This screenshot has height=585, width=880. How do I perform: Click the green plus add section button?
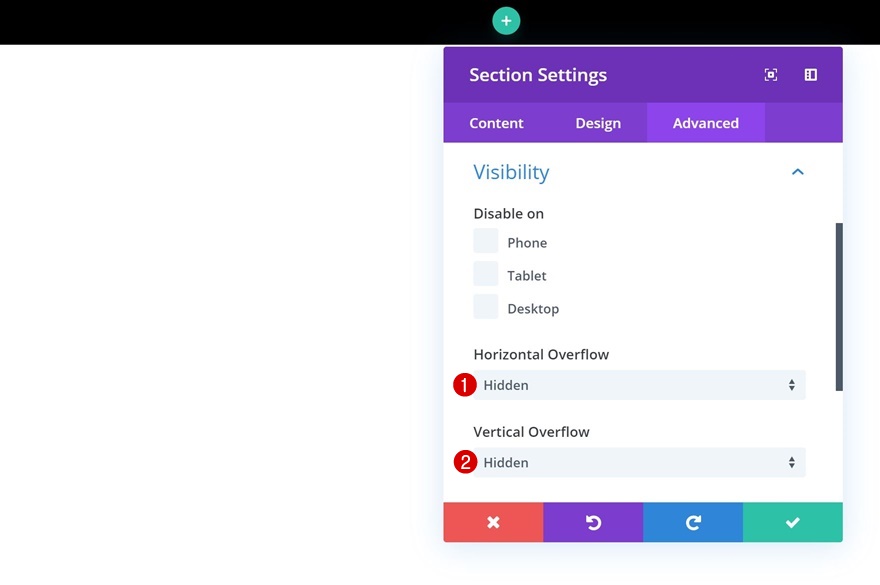[x=506, y=20]
